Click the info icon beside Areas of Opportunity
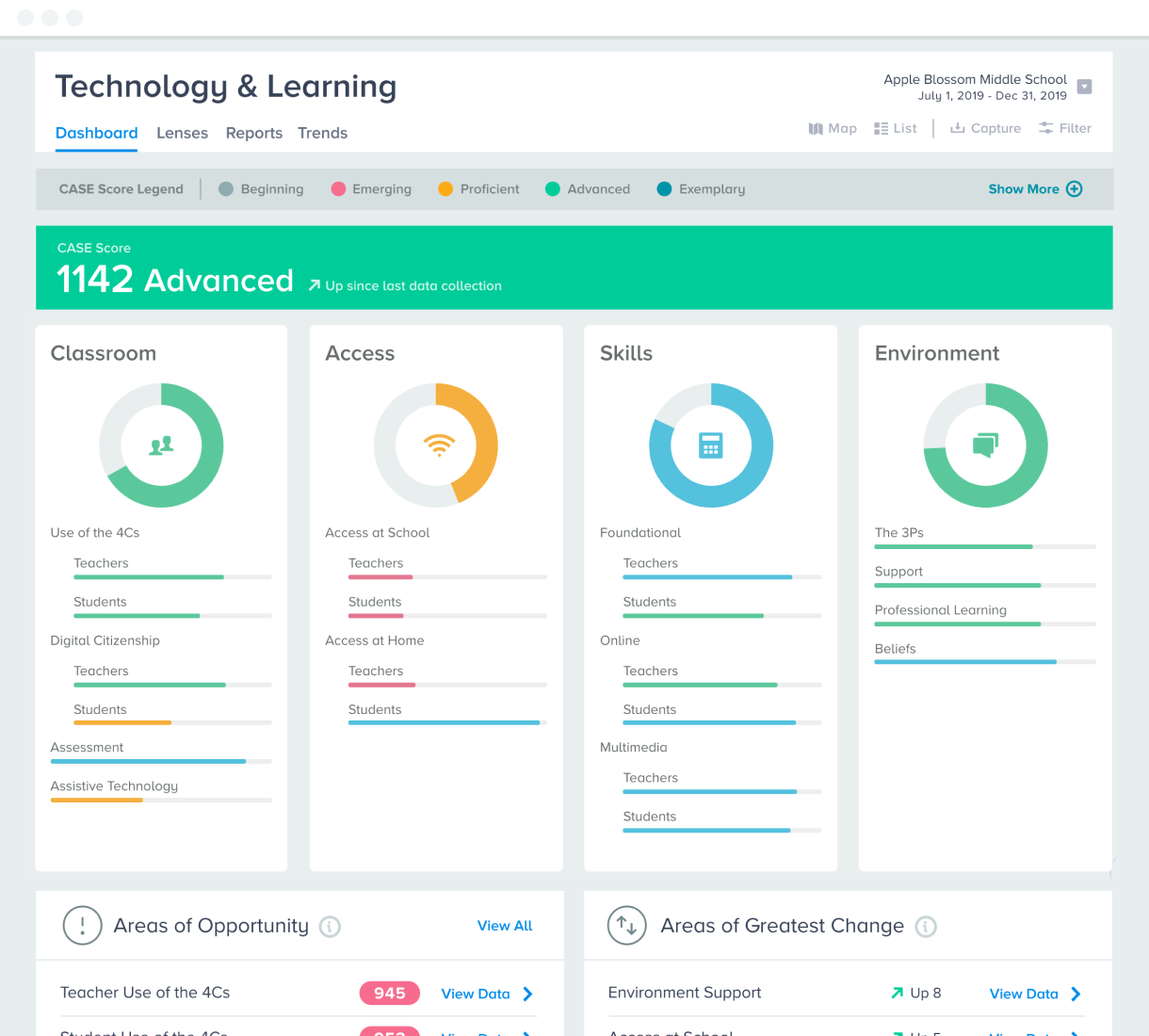 click(329, 927)
